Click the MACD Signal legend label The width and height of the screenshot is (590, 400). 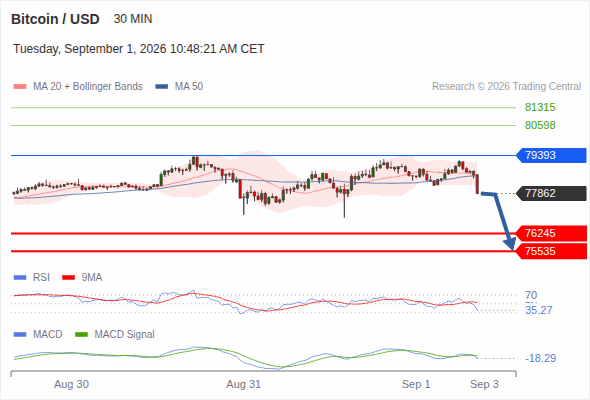coord(124,335)
